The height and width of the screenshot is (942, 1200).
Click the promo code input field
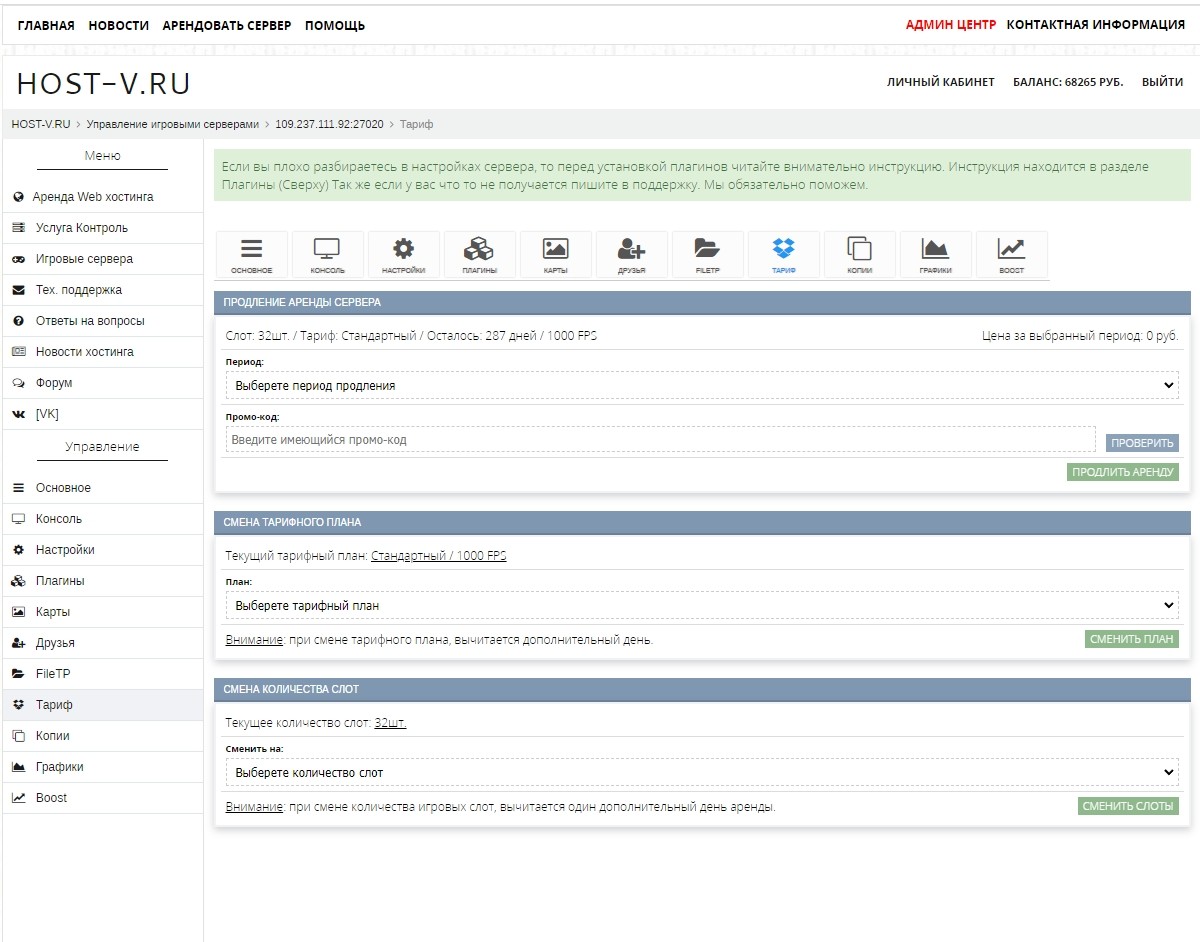(x=660, y=440)
